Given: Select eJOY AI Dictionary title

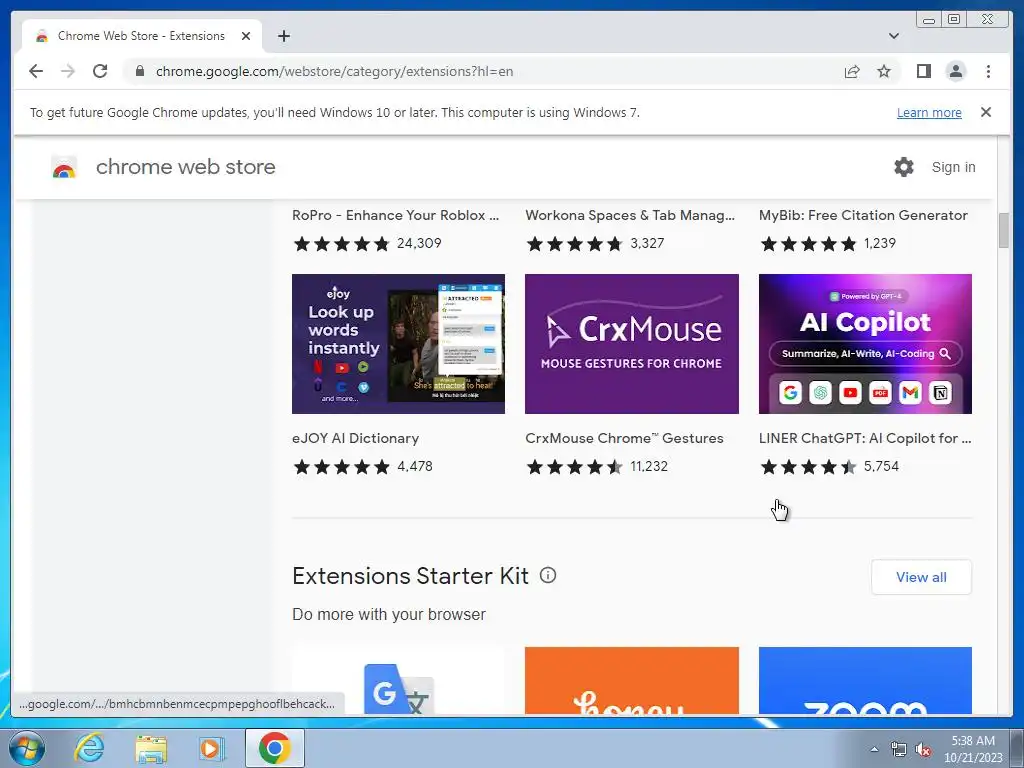Looking at the screenshot, I should [355, 438].
